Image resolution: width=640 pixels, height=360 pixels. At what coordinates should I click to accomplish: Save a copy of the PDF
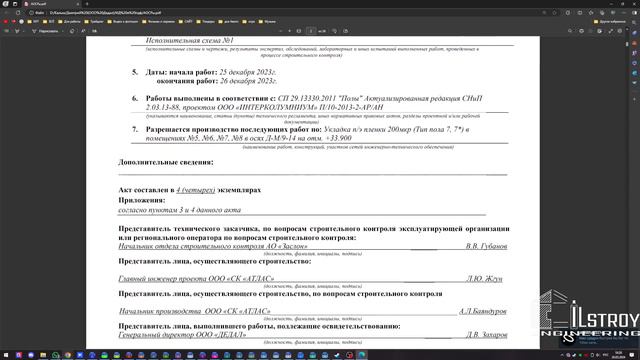click(600, 31)
